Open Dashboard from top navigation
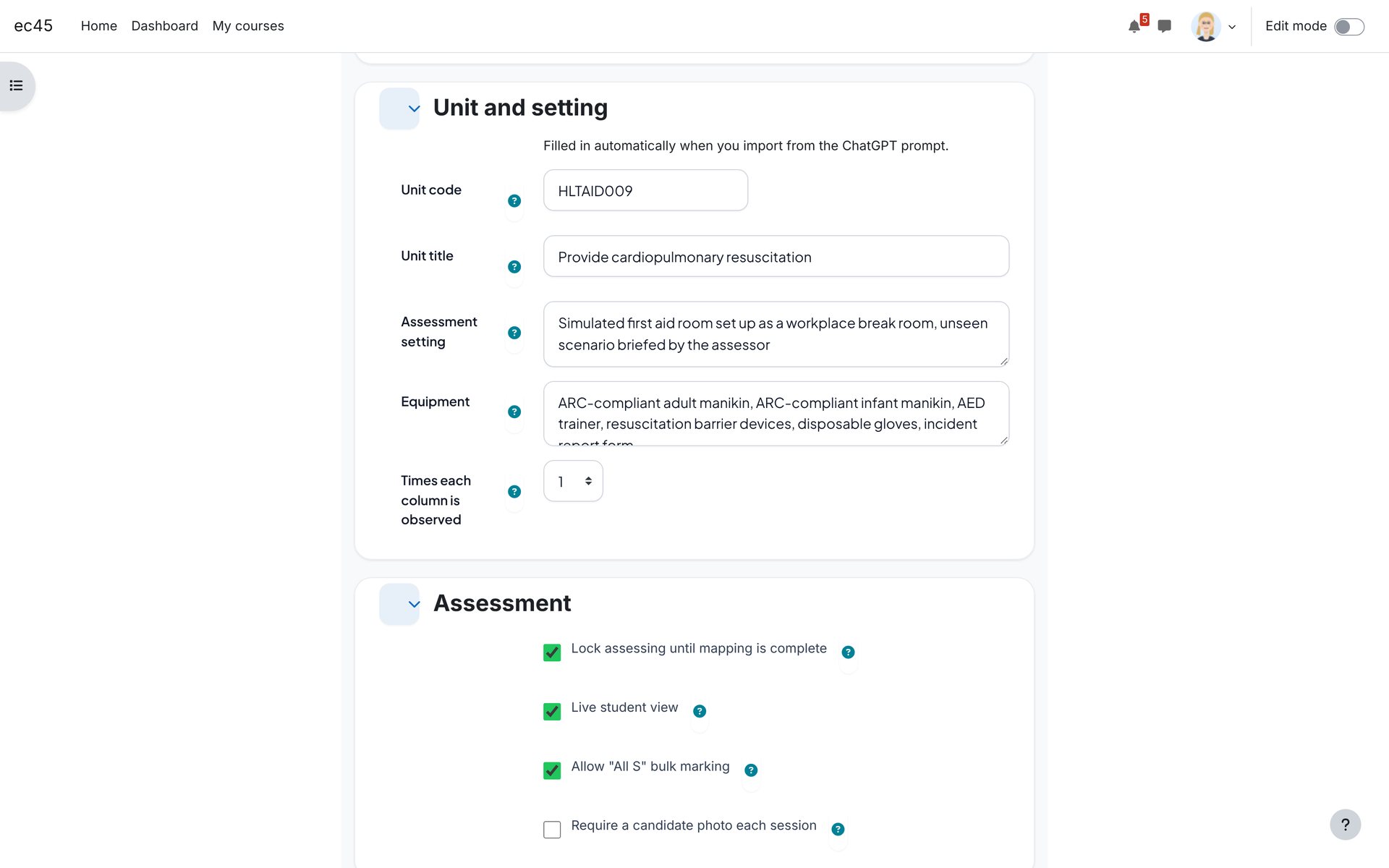1389x868 pixels. tap(164, 26)
